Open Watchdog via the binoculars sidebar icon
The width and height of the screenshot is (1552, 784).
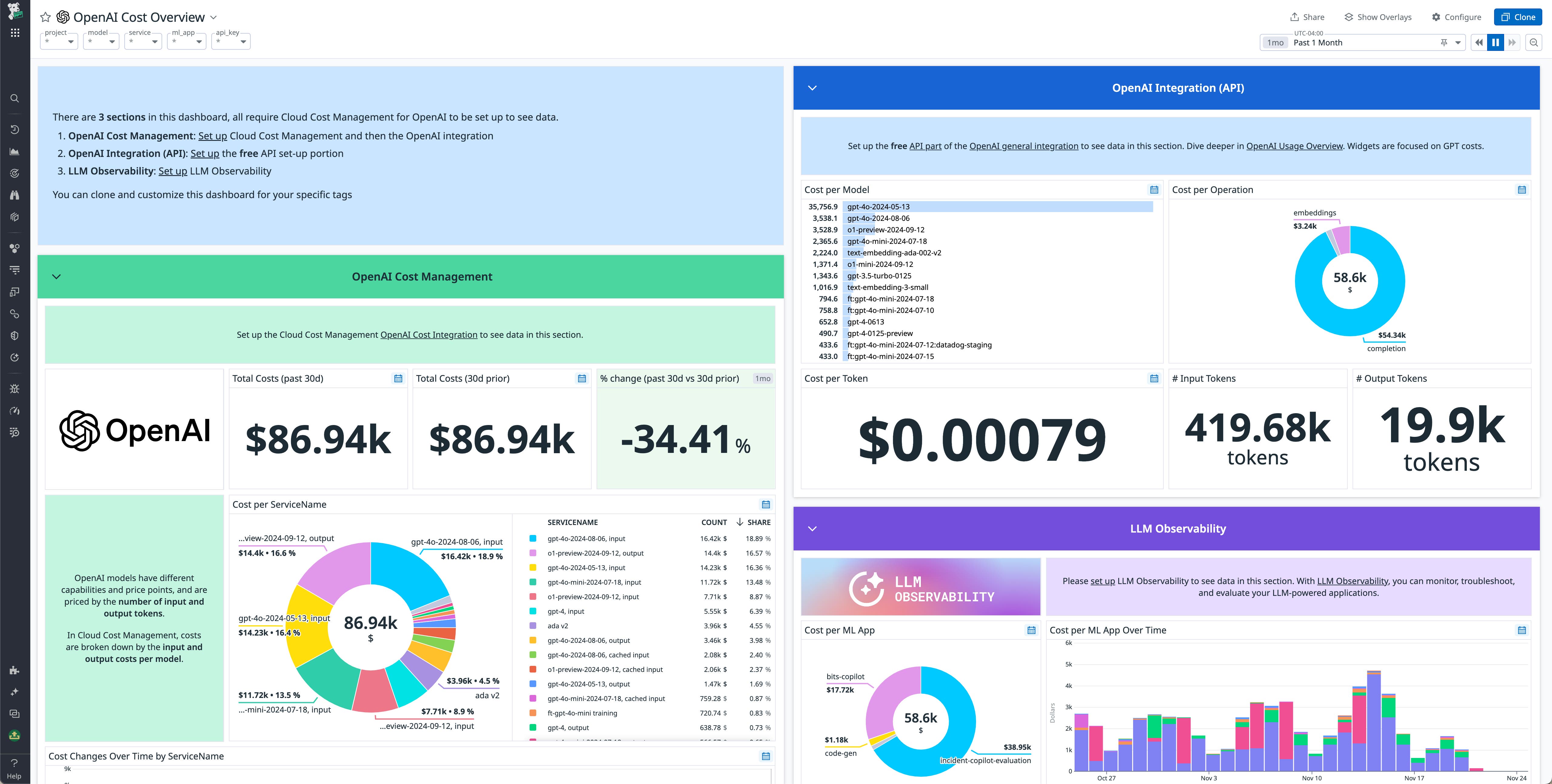pos(15,194)
